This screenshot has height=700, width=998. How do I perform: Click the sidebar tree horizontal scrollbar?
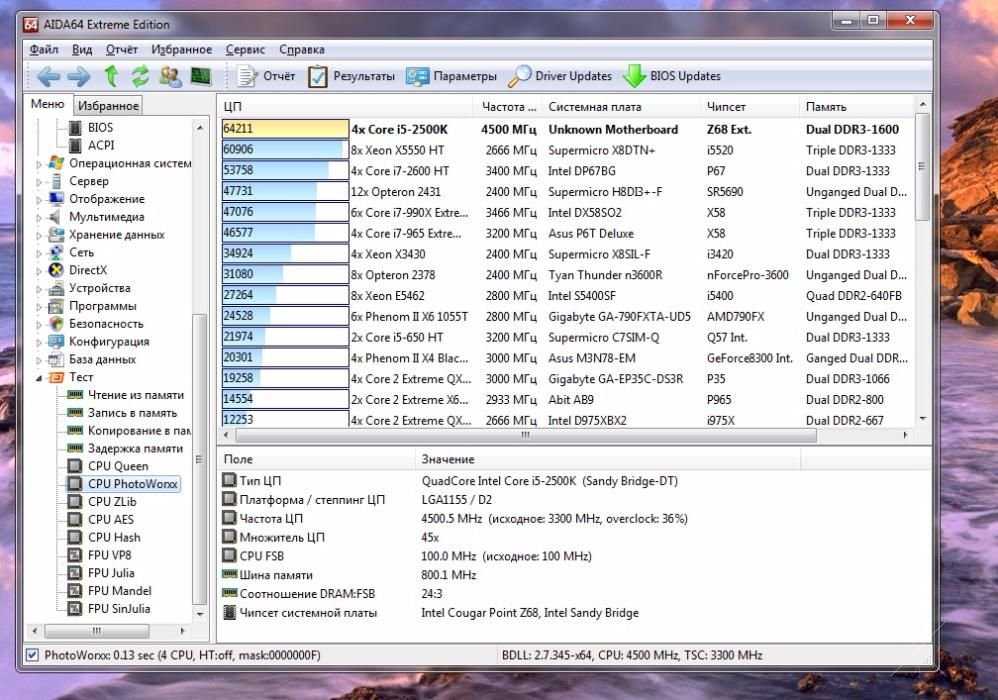97,631
